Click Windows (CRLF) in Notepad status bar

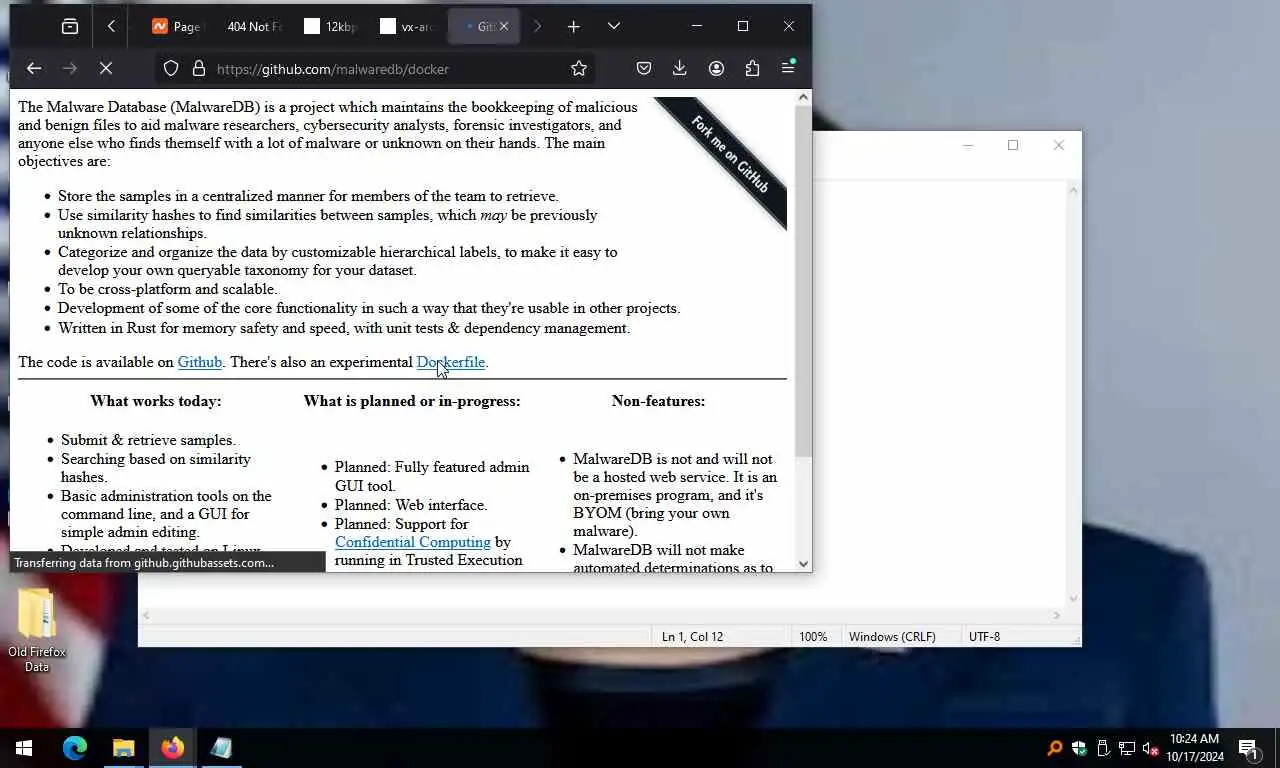892,636
